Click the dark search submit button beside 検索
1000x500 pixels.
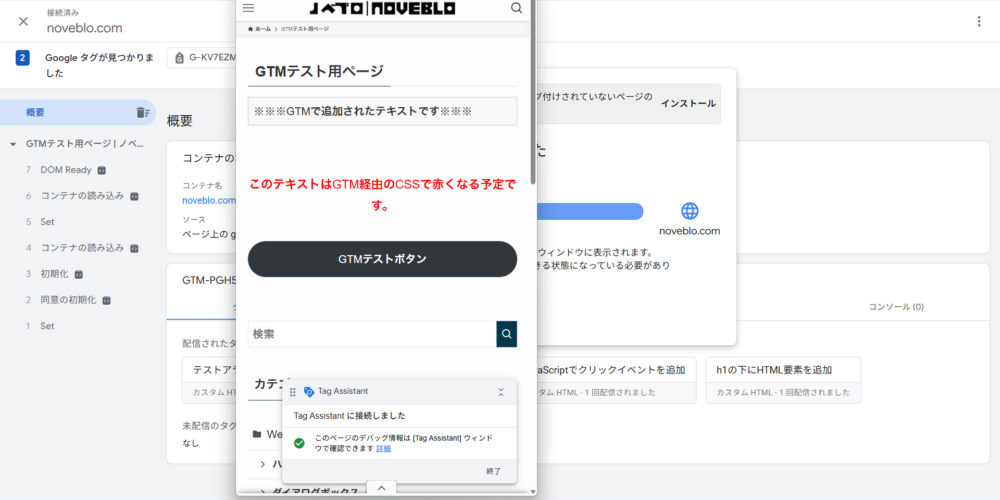(x=507, y=334)
